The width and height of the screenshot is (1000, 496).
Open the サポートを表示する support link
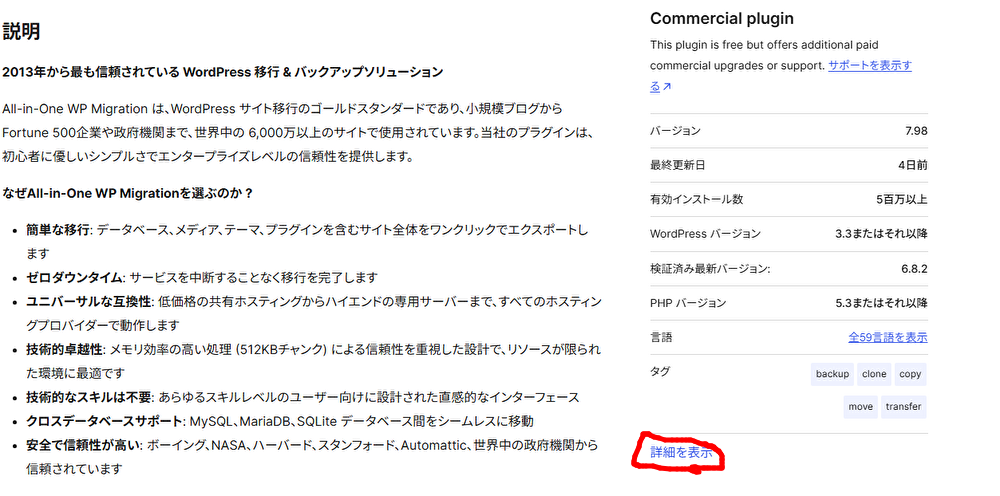click(870, 66)
